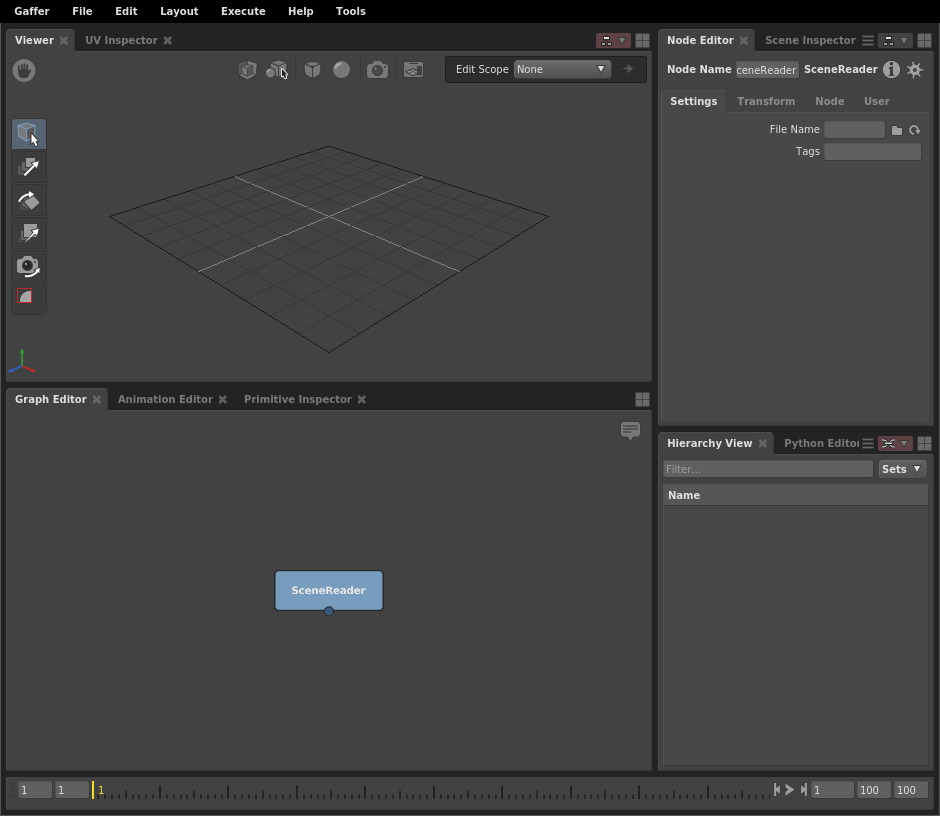940x816 pixels.
Task: Switch to the UV Inspector tab
Action: point(121,40)
